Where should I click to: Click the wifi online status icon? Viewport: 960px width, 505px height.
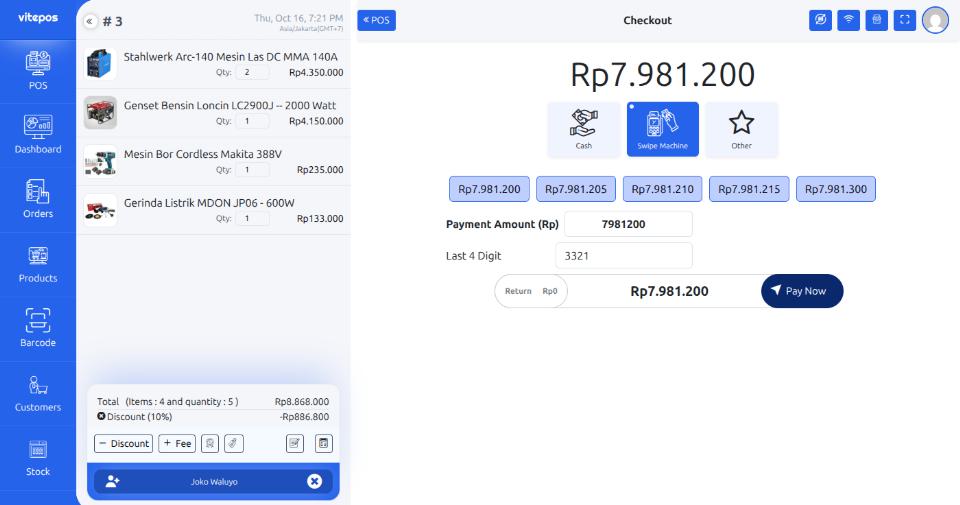(849, 20)
